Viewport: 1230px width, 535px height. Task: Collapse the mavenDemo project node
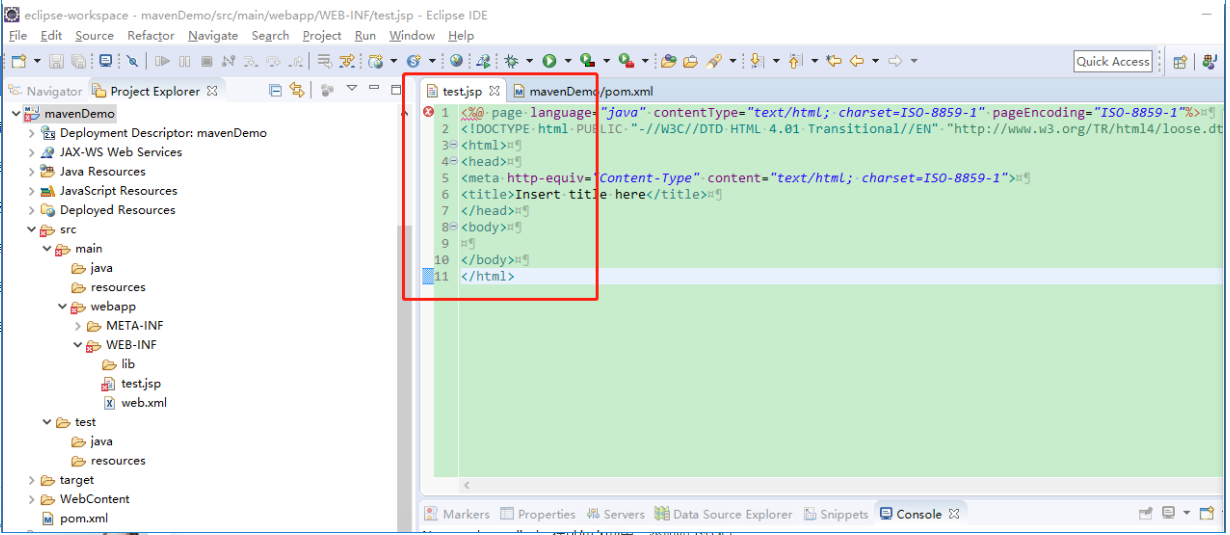click(x=15, y=114)
